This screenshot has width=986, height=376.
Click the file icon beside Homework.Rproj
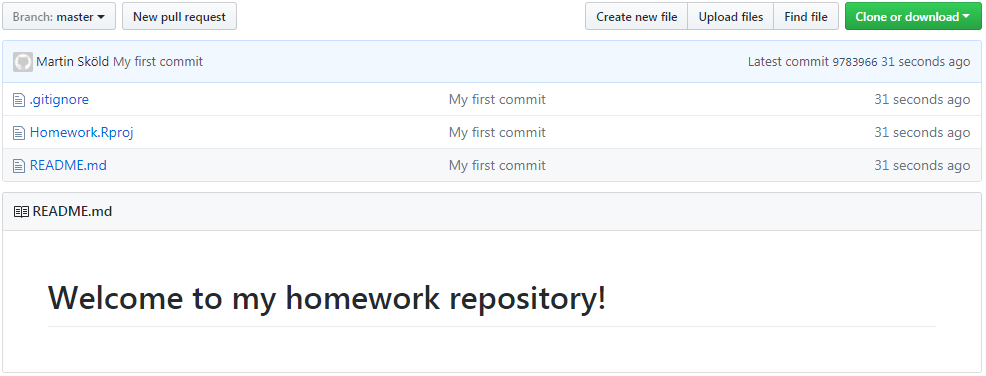click(x=19, y=133)
